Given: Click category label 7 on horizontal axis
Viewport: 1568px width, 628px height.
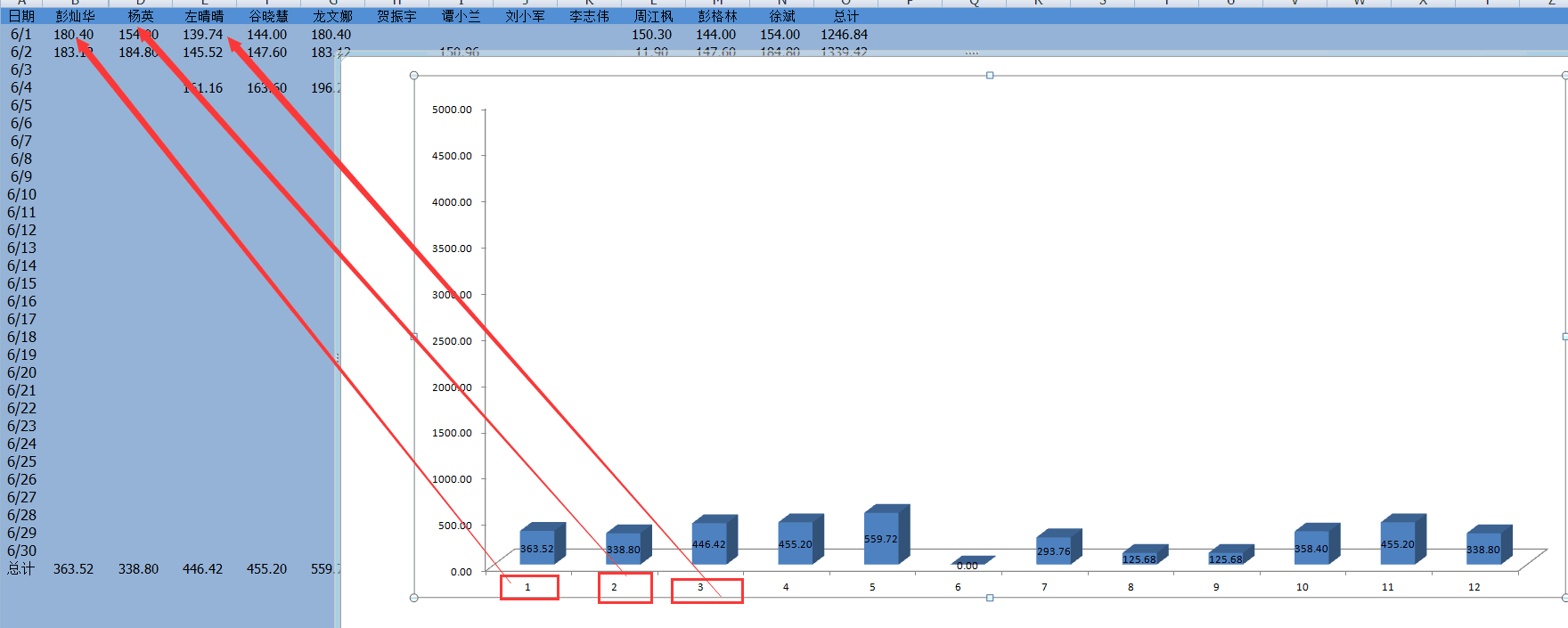Looking at the screenshot, I should click(1044, 587).
